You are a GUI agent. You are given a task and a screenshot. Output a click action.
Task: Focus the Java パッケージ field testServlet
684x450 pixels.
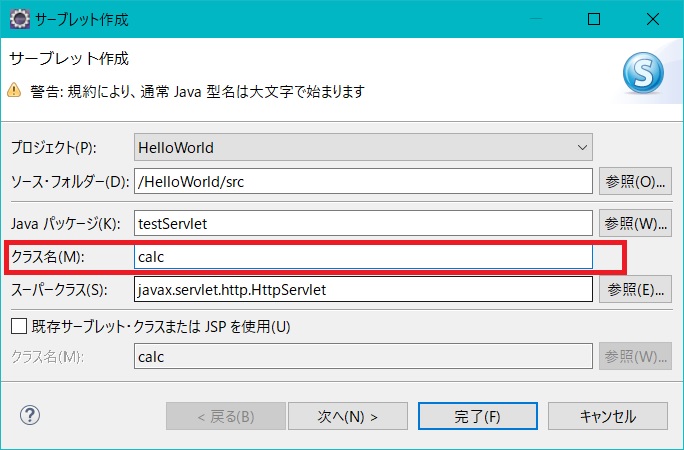pyautogui.click(x=363, y=223)
